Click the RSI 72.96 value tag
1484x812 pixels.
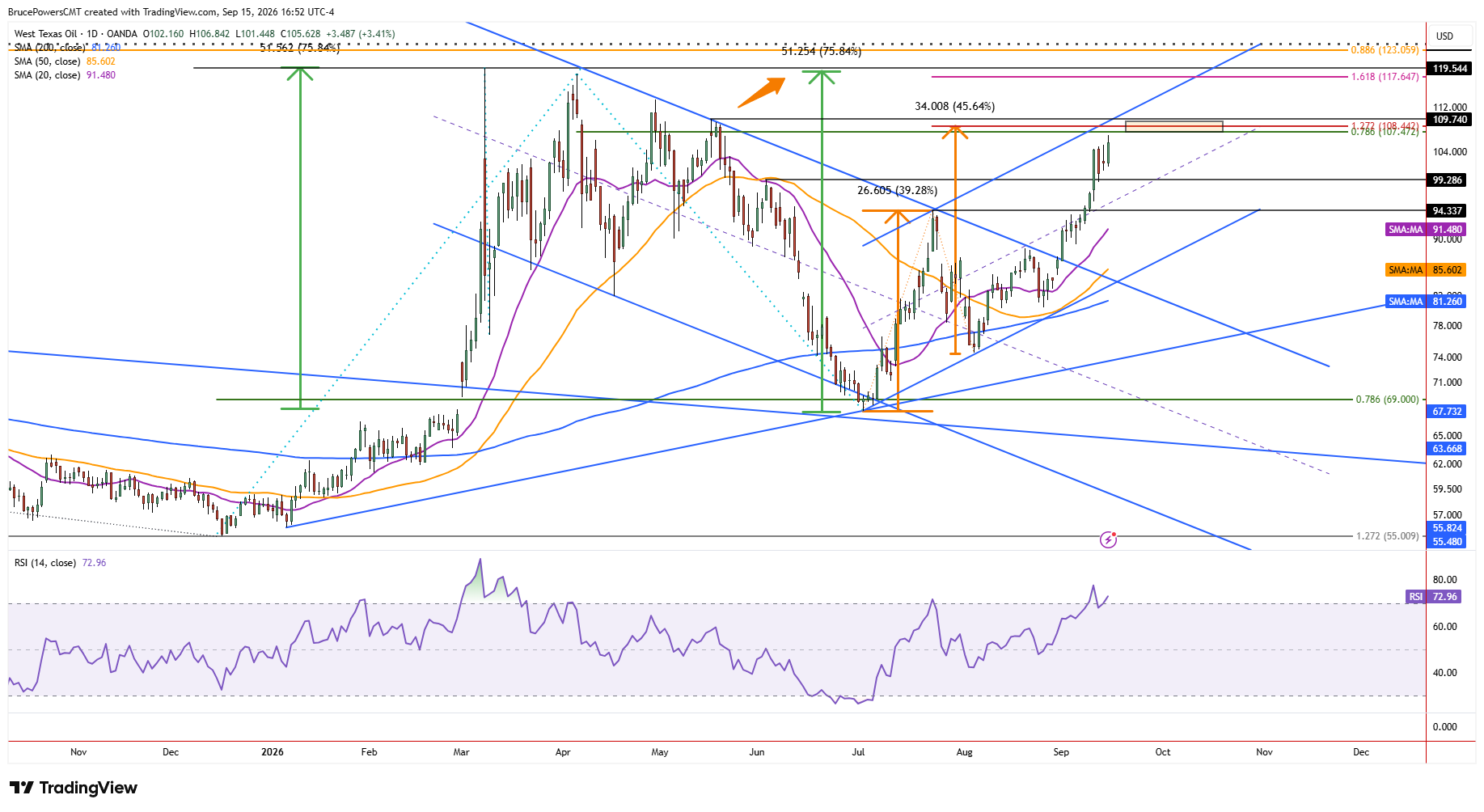click(1434, 597)
